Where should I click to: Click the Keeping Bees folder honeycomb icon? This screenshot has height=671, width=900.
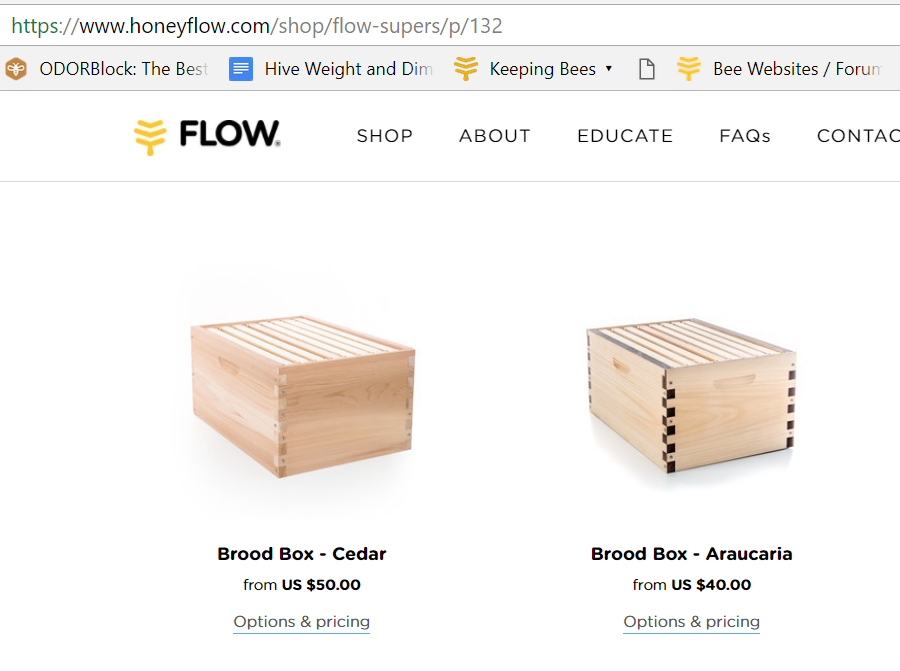465,69
